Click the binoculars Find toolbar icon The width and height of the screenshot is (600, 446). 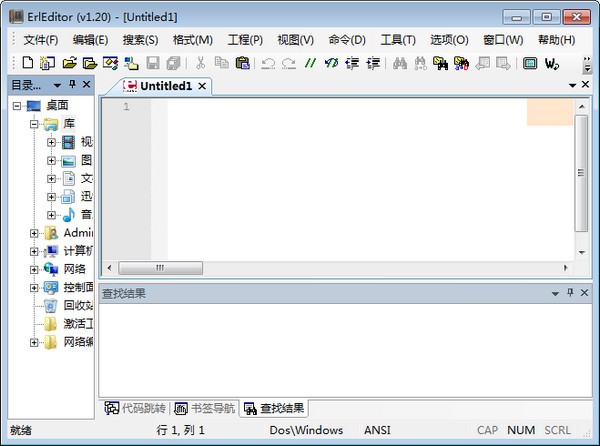coord(399,63)
